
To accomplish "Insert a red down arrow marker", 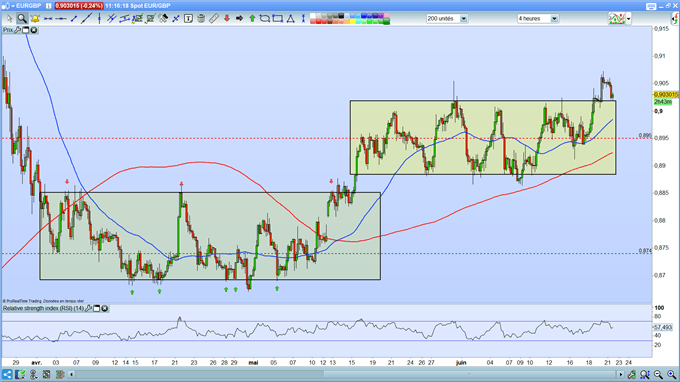I will point(227,19).
